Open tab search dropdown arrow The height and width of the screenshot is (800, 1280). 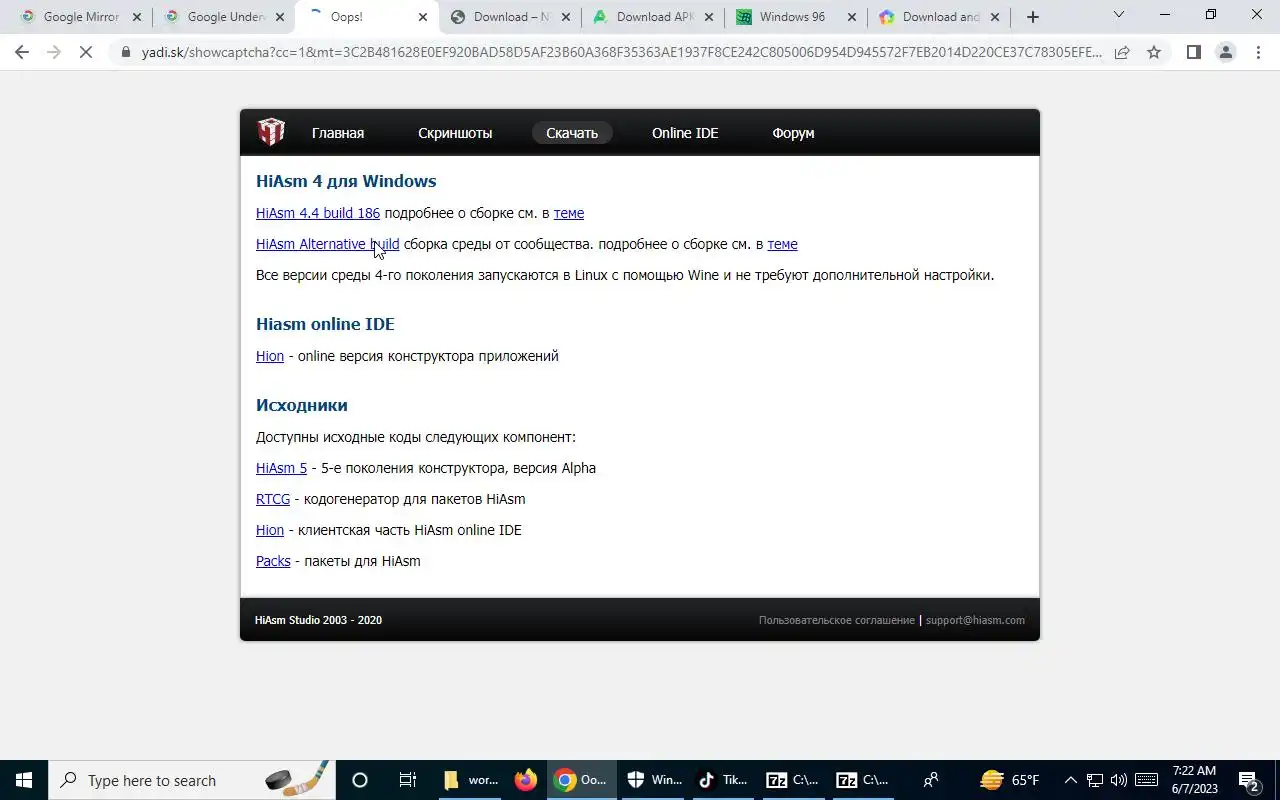(x=1118, y=15)
